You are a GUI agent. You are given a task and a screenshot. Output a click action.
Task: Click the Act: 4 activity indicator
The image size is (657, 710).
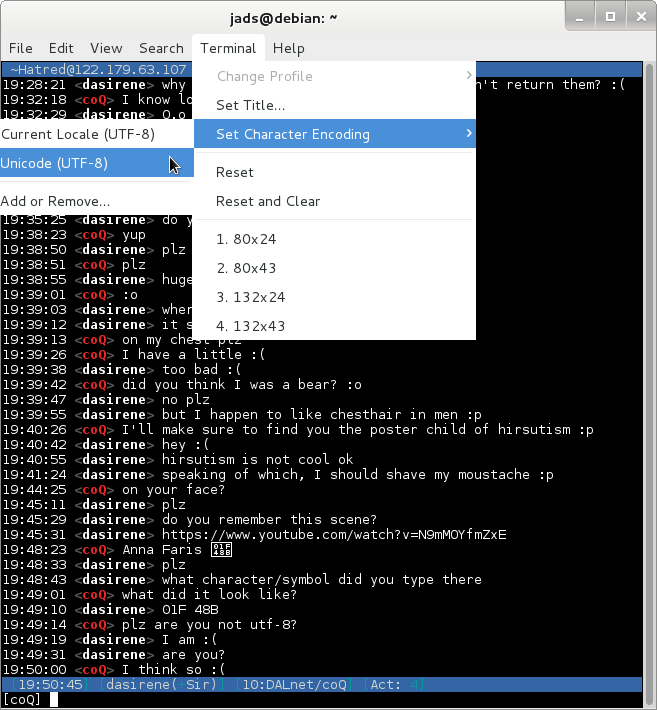[x=395, y=684]
